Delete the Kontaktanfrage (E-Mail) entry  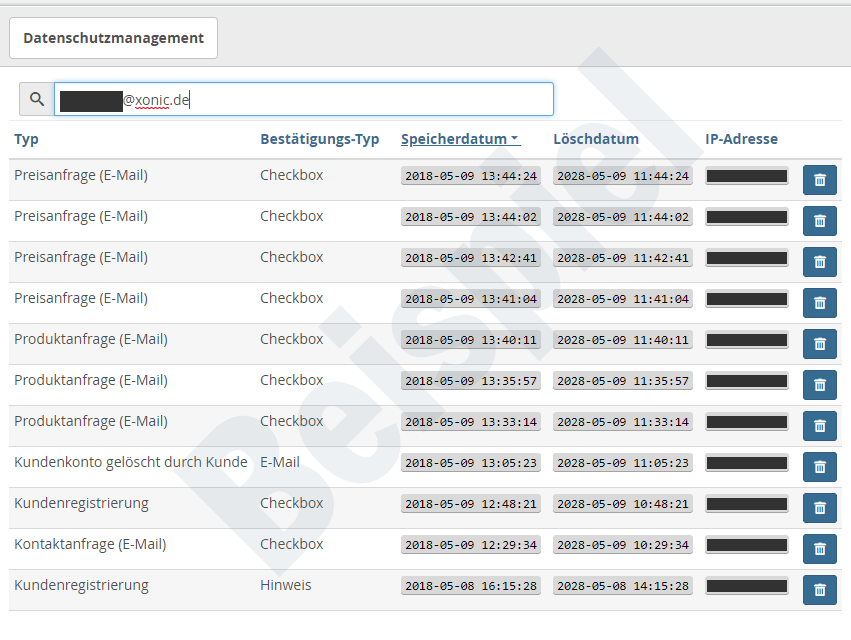(820, 549)
